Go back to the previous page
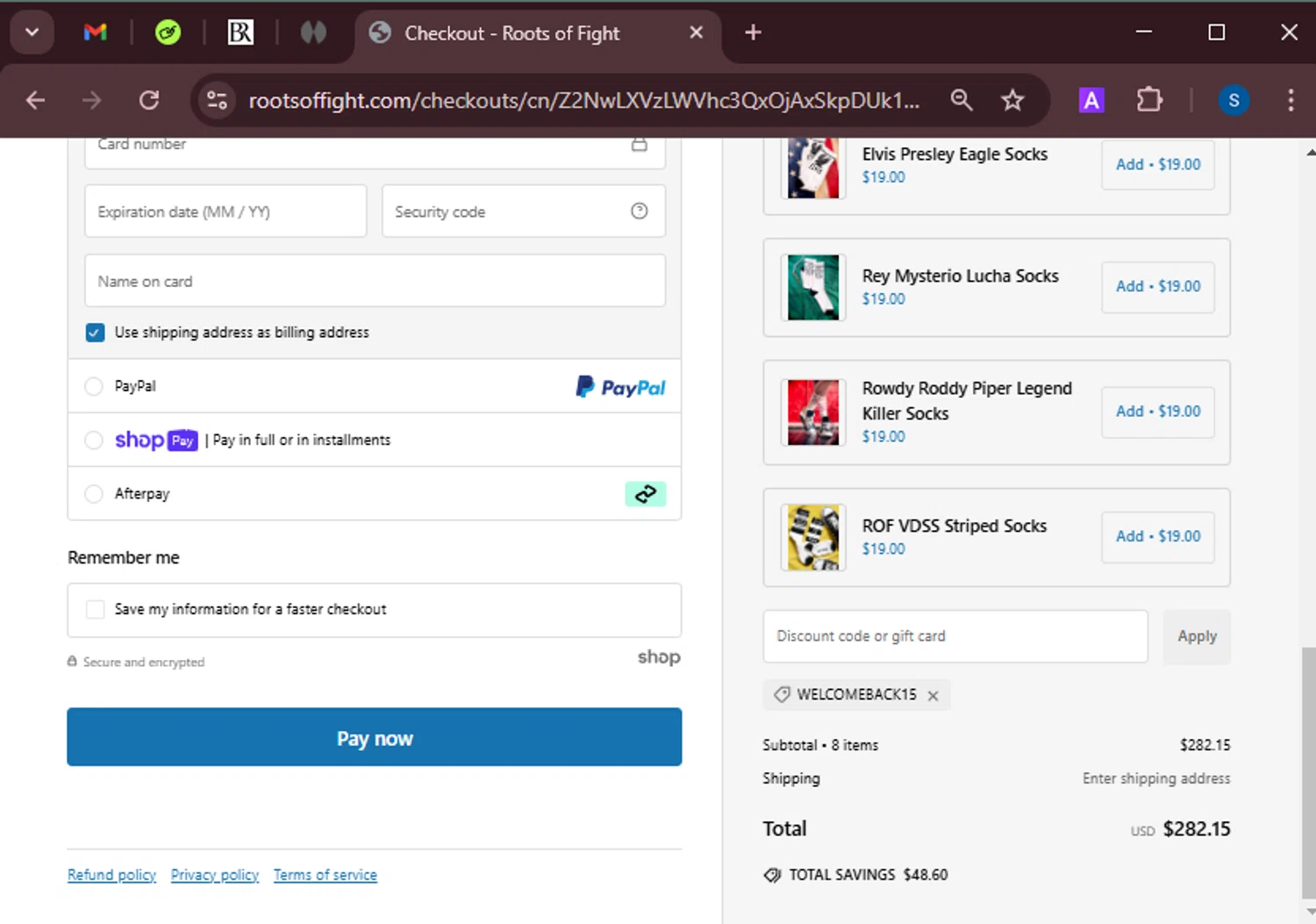 [x=35, y=100]
